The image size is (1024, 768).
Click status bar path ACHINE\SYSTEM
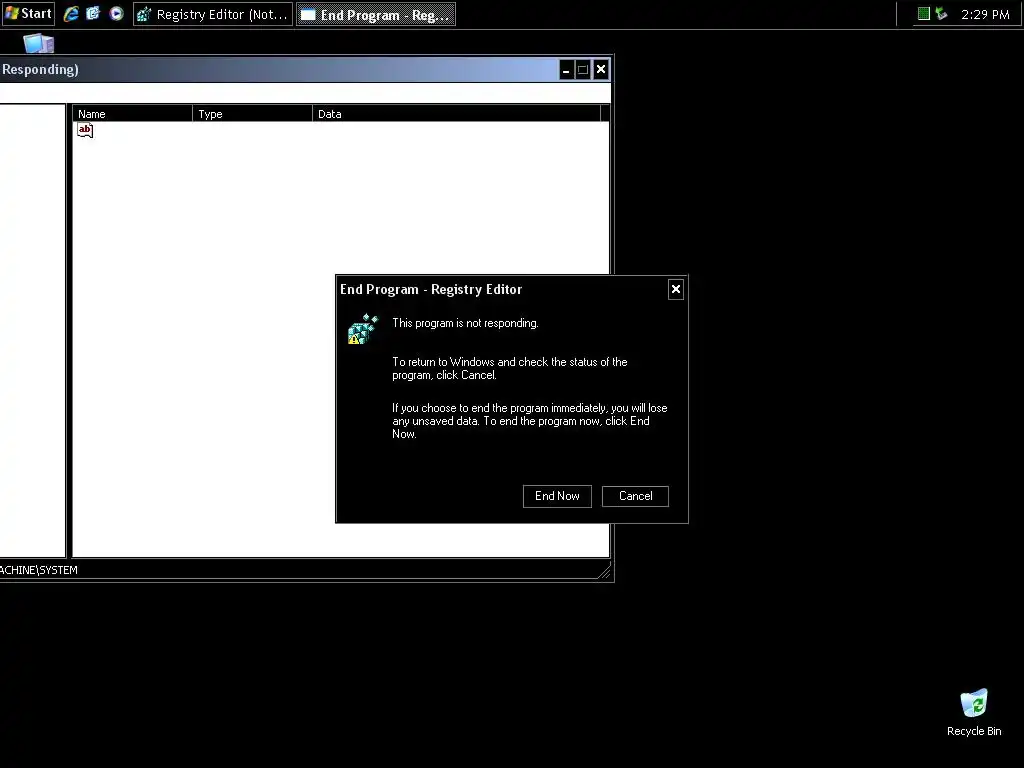click(39, 570)
